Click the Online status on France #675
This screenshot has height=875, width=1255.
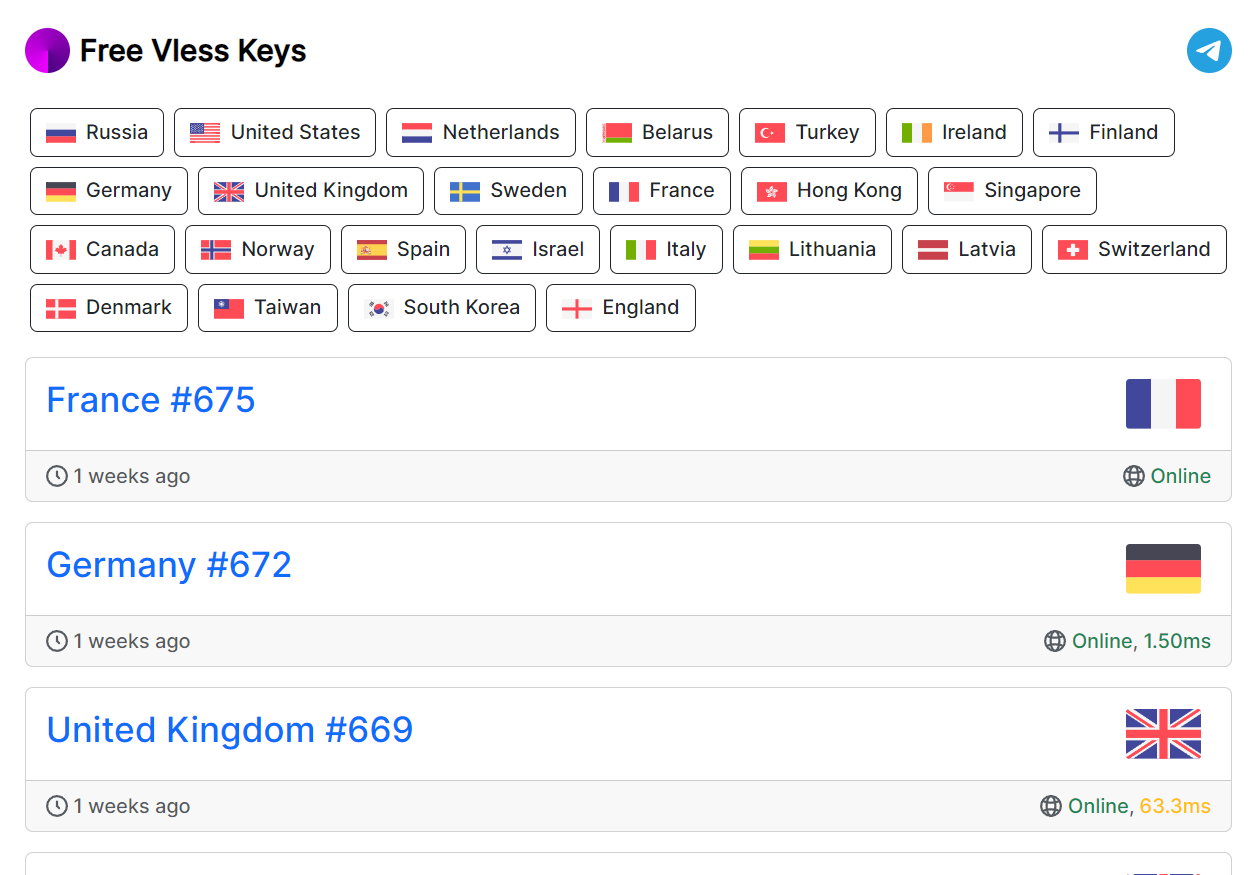(x=1181, y=476)
